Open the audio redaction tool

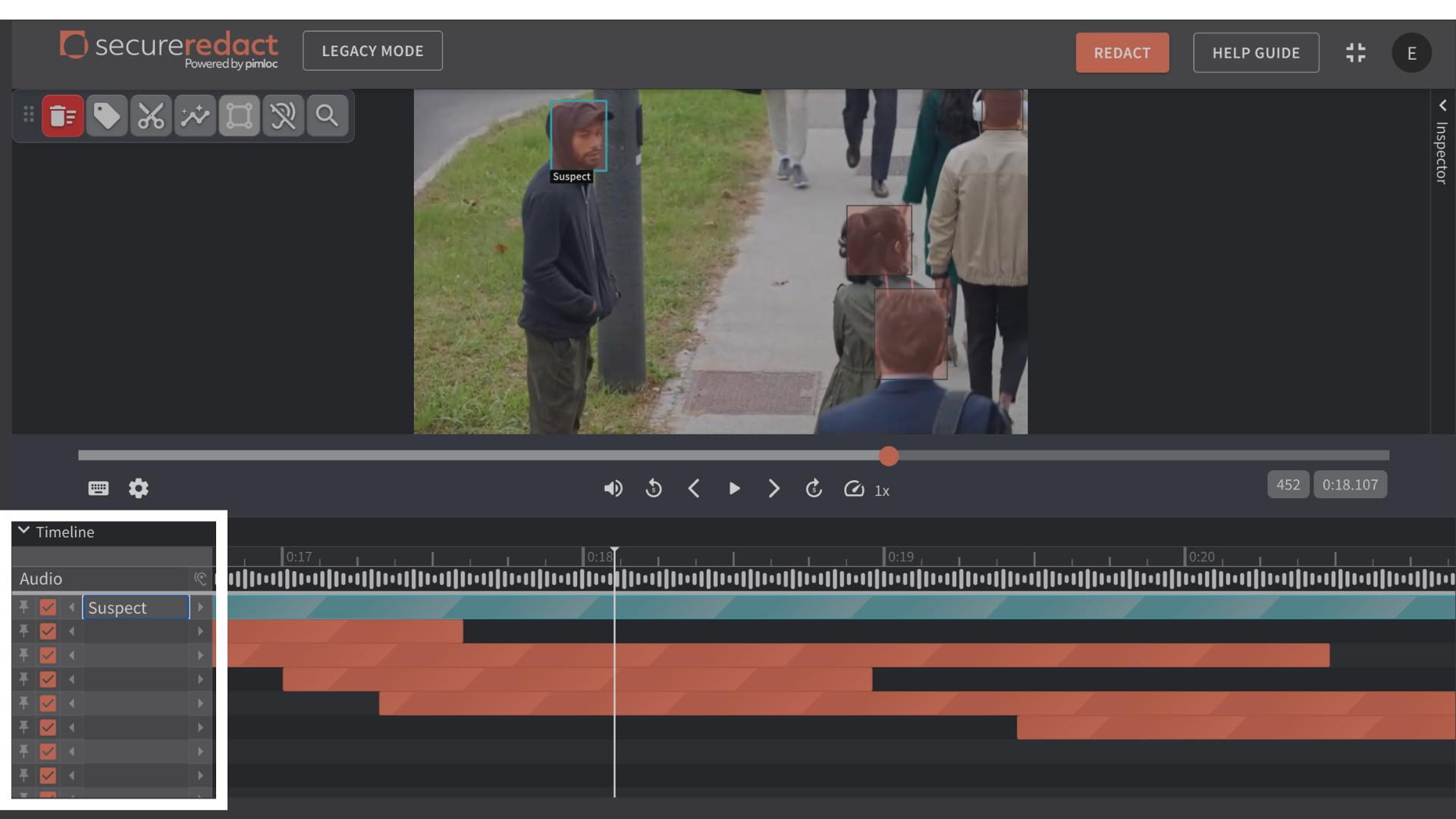[283, 116]
